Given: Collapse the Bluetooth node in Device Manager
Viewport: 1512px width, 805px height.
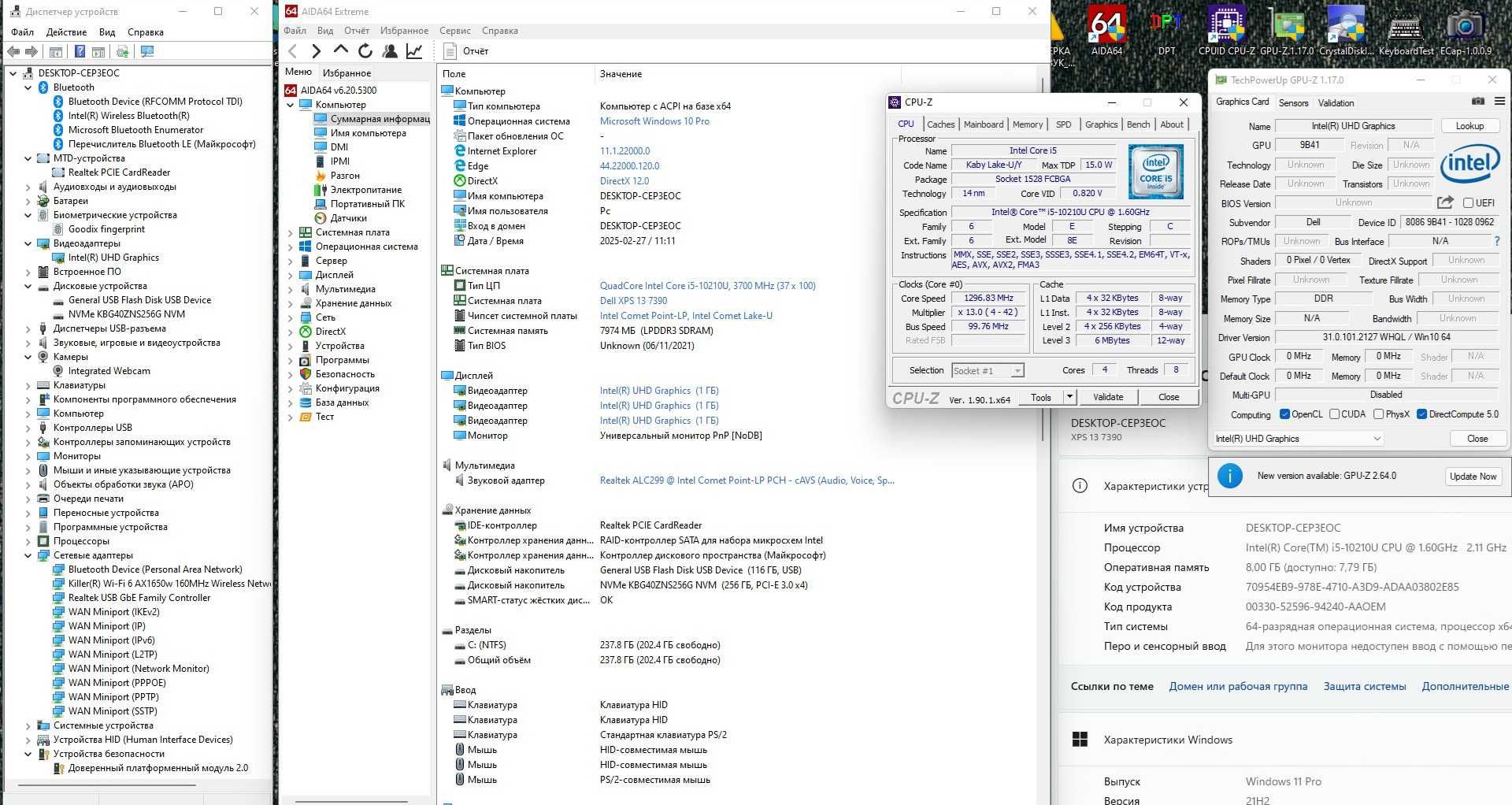Looking at the screenshot, I should pyautogui.click(x=28, y=87).
